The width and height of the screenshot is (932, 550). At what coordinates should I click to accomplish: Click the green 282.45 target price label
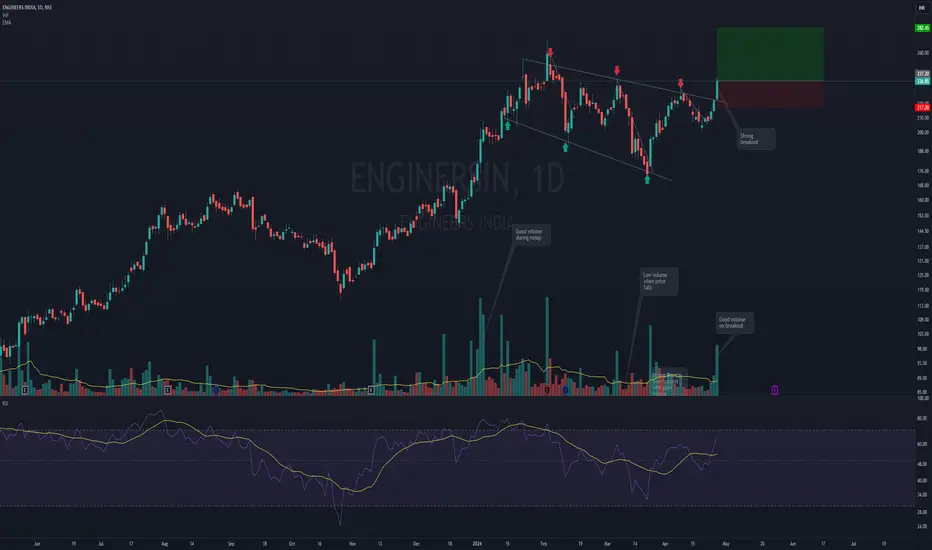pyautogui.click(x=922, y=28)
